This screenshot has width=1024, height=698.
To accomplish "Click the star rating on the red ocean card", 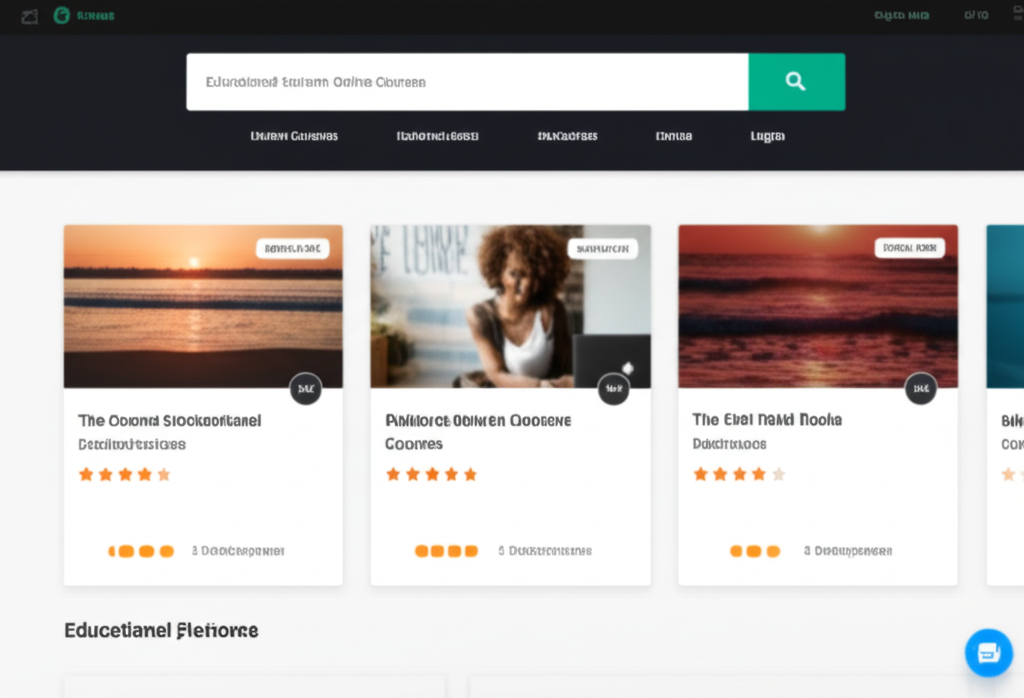I will coord(739,474).
